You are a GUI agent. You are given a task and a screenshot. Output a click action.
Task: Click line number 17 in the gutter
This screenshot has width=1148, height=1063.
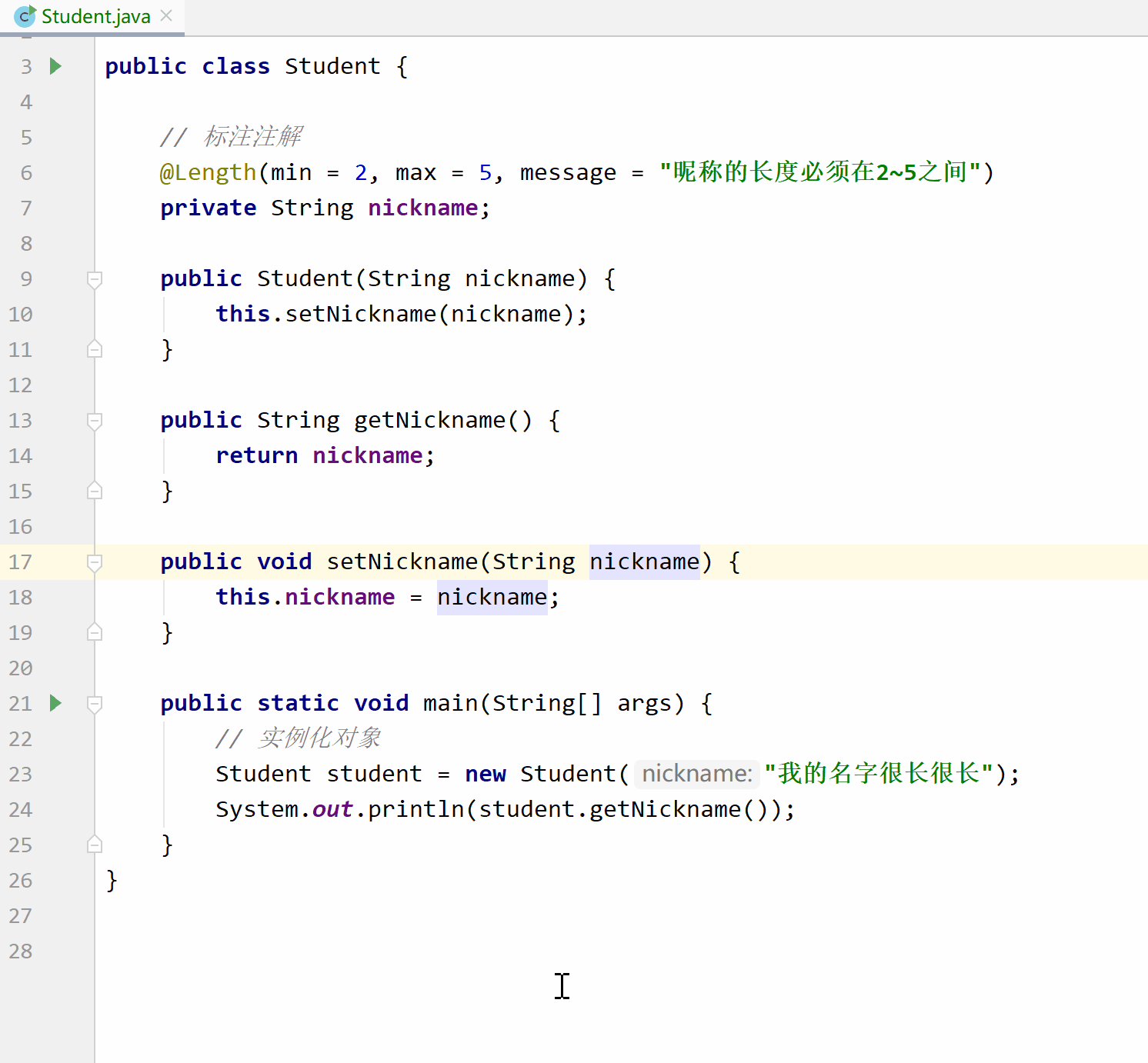point(21,561)
